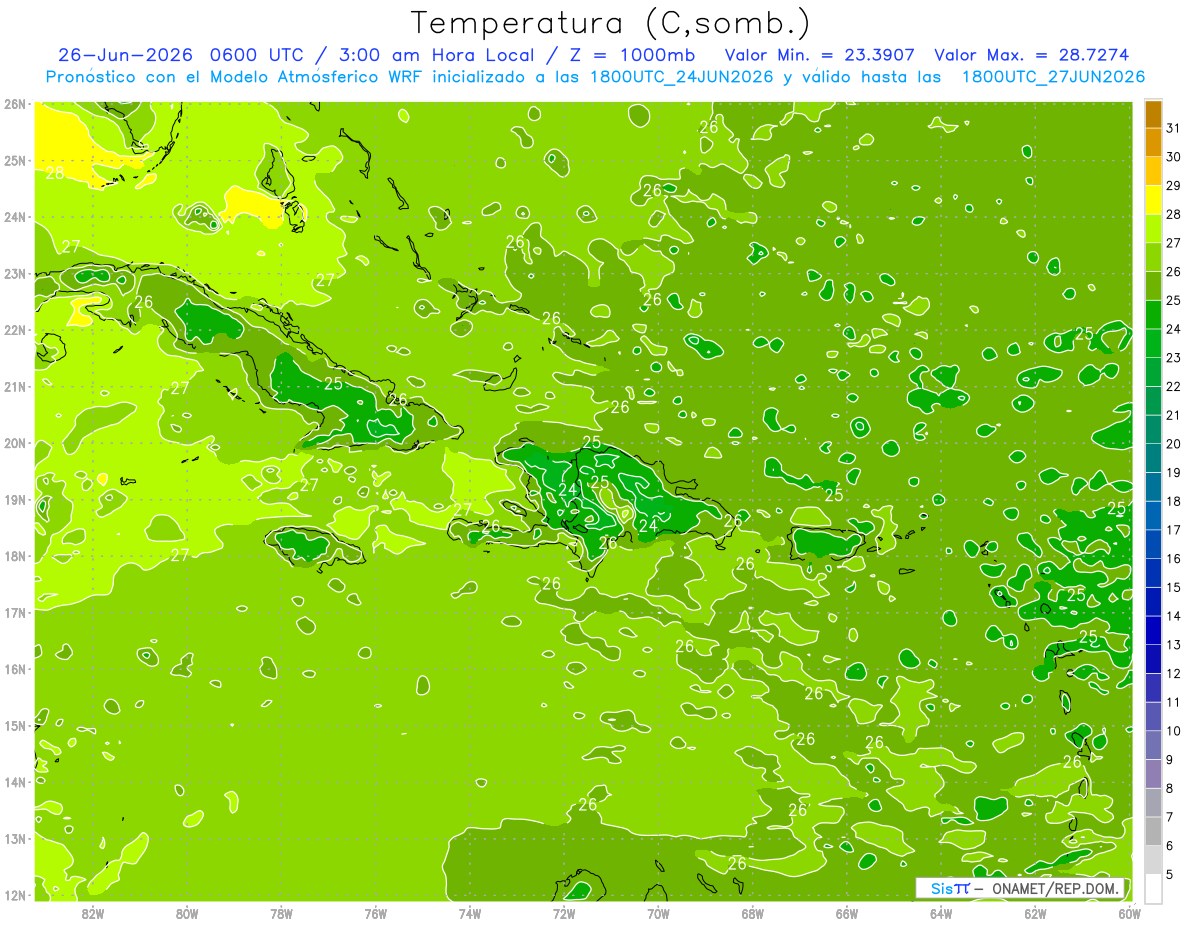The width and height of the screenshot is (1200, 927).
Task: Click legend value "10"
Action: pyautogui.click(x=1173, y=731)
